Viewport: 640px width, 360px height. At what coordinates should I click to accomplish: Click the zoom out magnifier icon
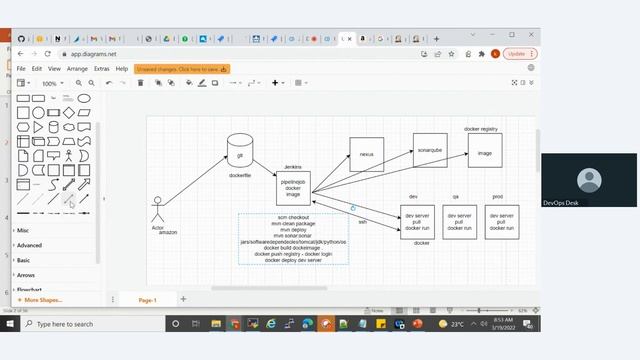point(91,83)
